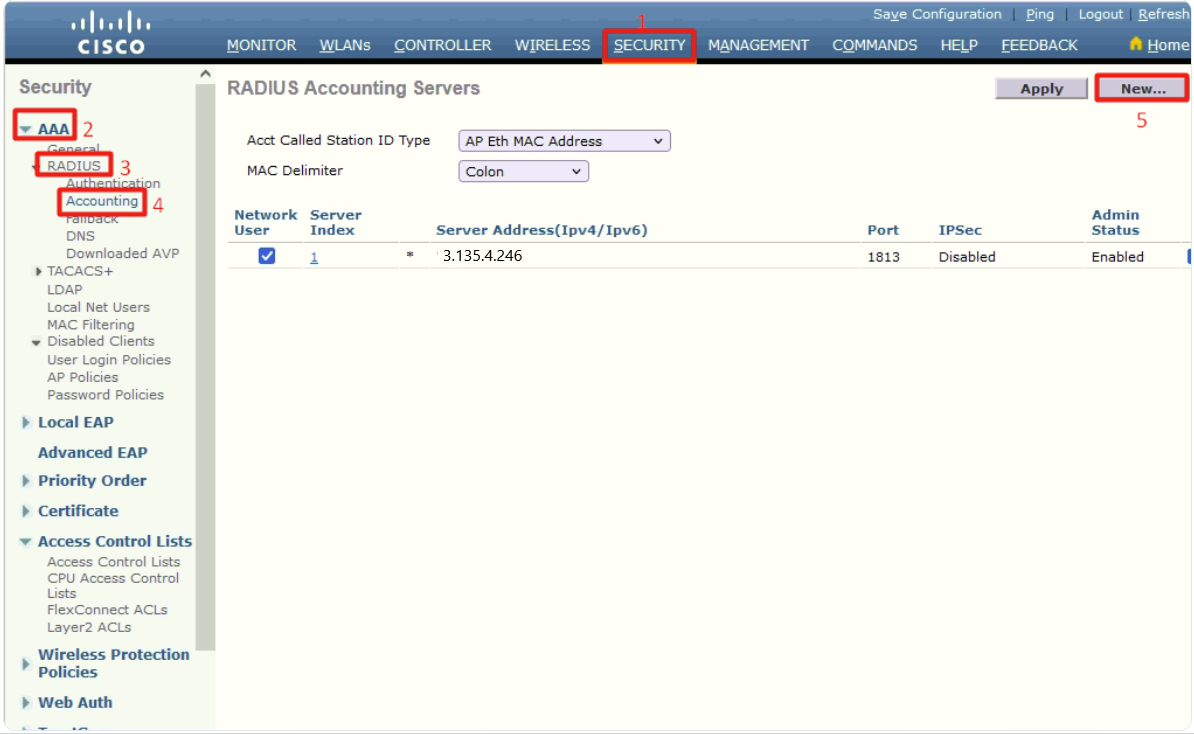This screenshot has width=1194, height=734.
Task: Collapse the Access Control Lists section
Action: click(x=25, y=541)
